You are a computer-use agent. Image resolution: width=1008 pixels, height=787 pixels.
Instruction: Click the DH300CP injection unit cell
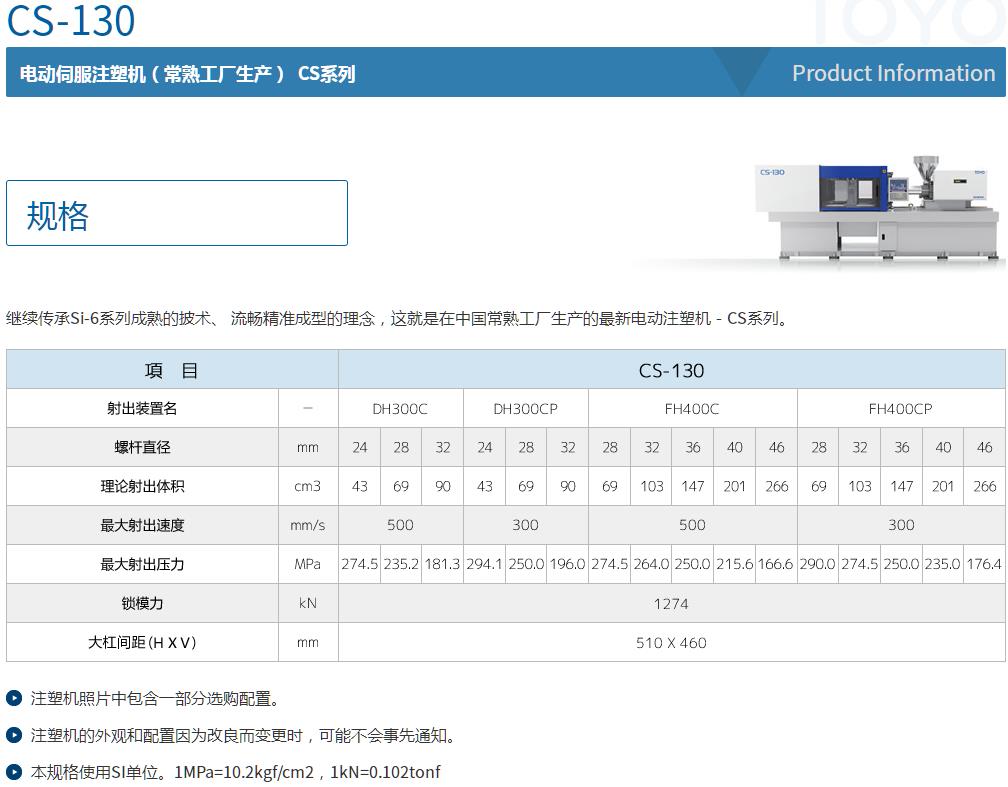coord(525,408)
